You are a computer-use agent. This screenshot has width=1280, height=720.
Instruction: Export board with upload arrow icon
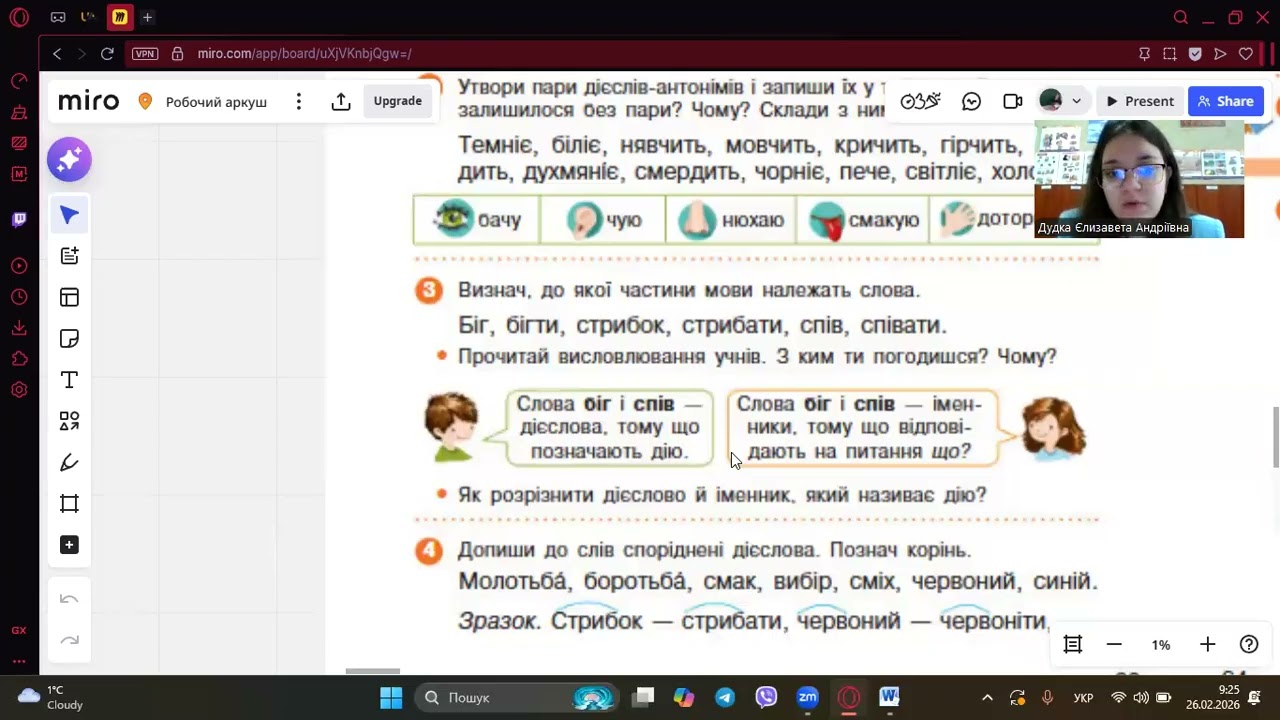tap(341, 101)
